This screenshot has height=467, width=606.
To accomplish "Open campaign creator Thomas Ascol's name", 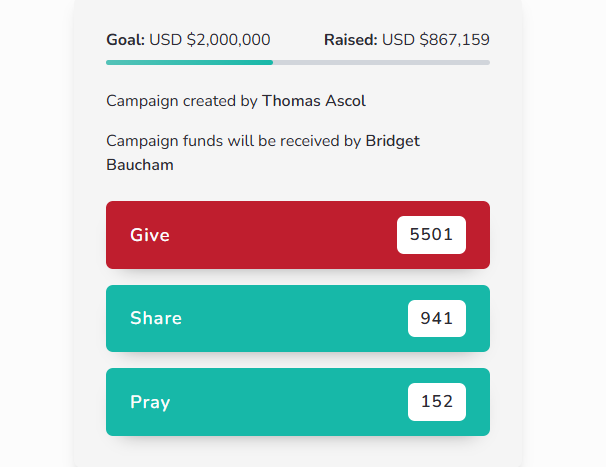I will [314, 101].
